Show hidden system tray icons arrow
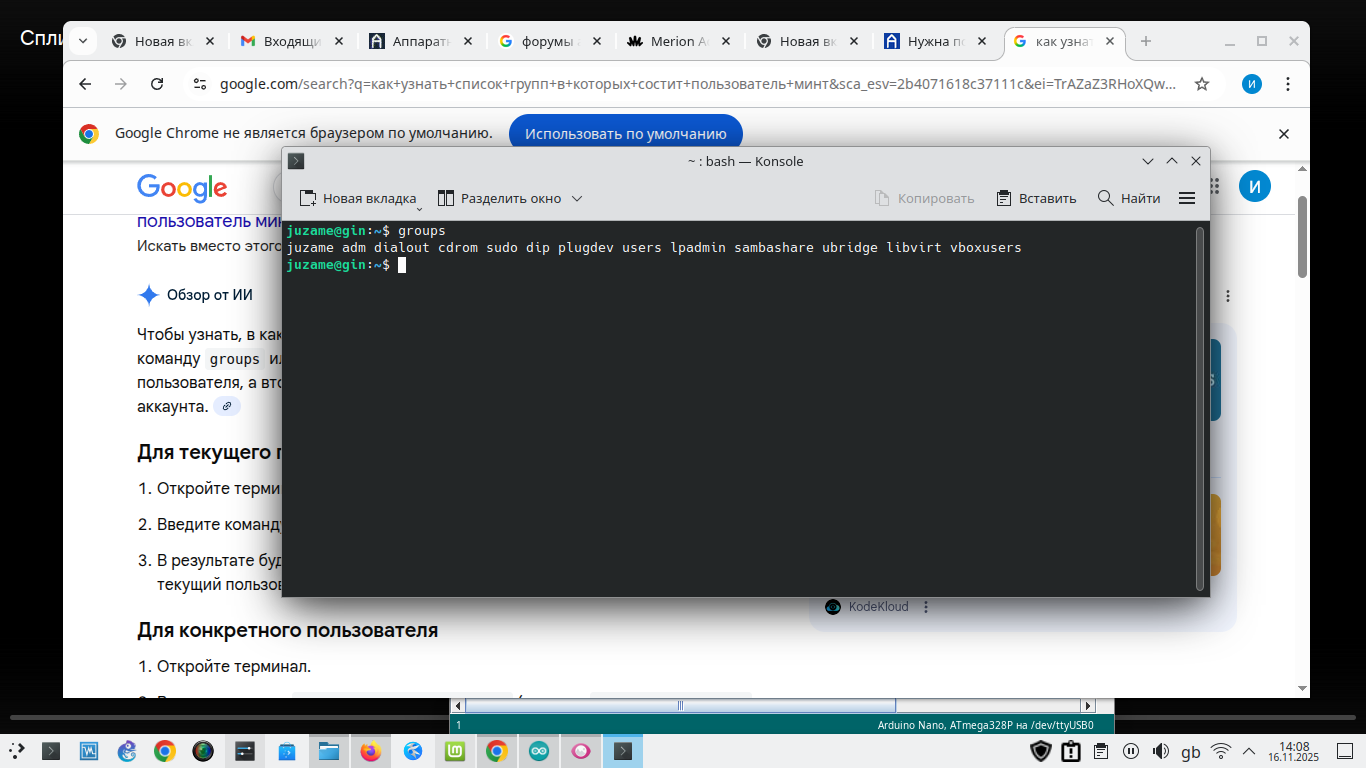Screen dimensions: 1366x768 click(x=1249, y=751)
